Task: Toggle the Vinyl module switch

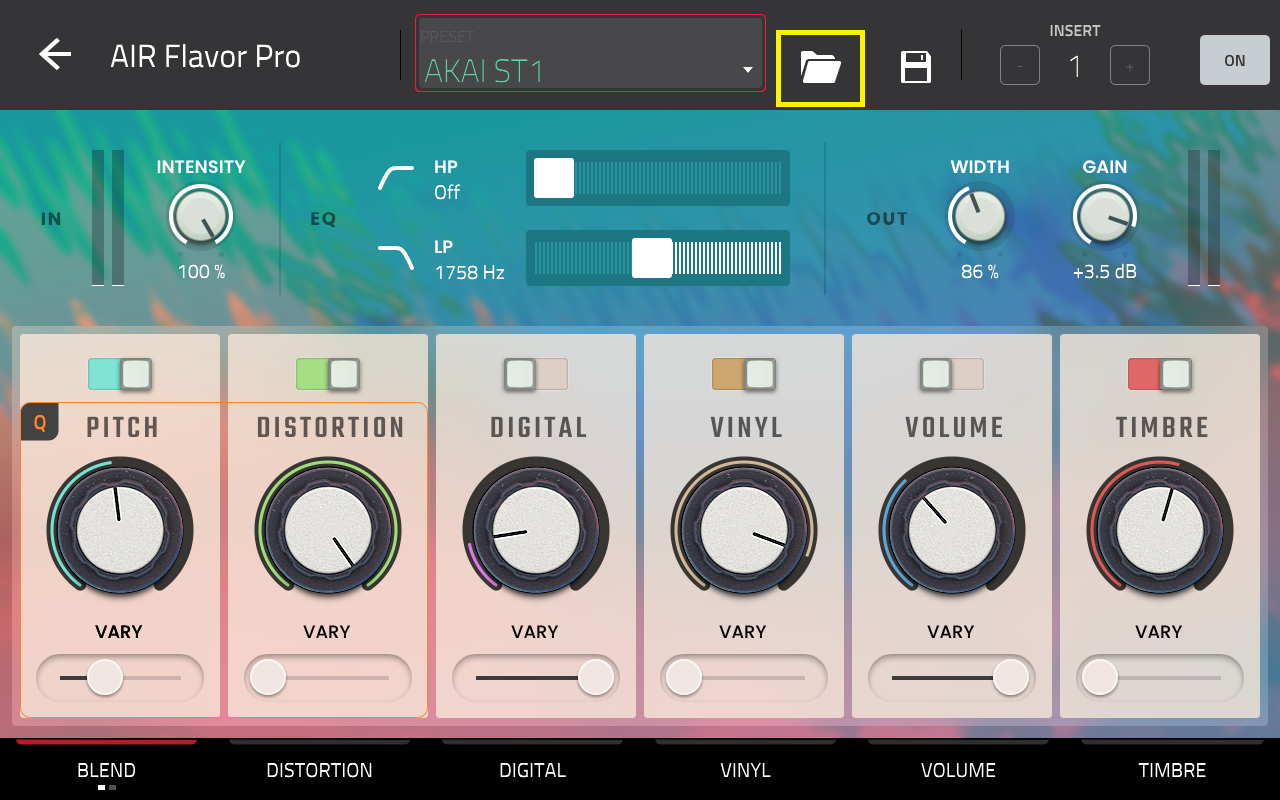Action: click(744, 374)
